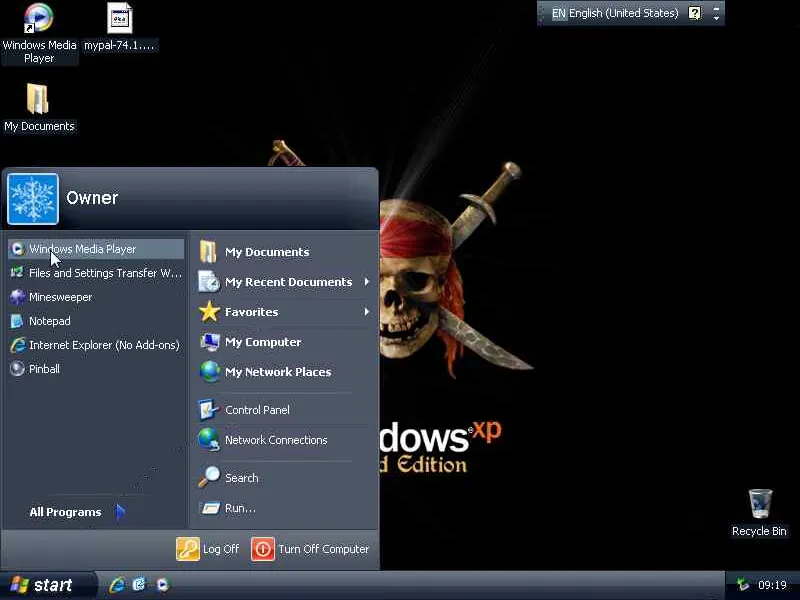Viewport: 800px width, 600px height.
Task: Start Minesweeper from the Start menu
Action: [96, 297]
